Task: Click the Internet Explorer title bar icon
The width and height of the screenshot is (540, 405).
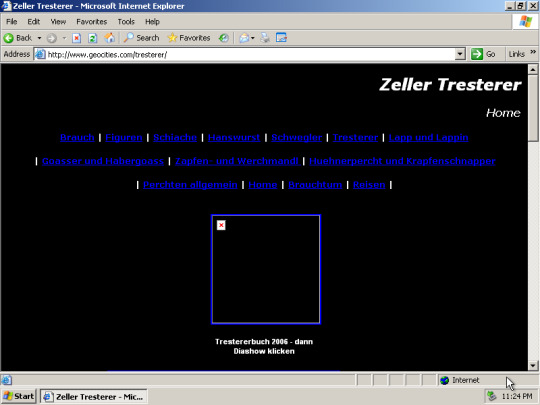Action: click(6, 6)
